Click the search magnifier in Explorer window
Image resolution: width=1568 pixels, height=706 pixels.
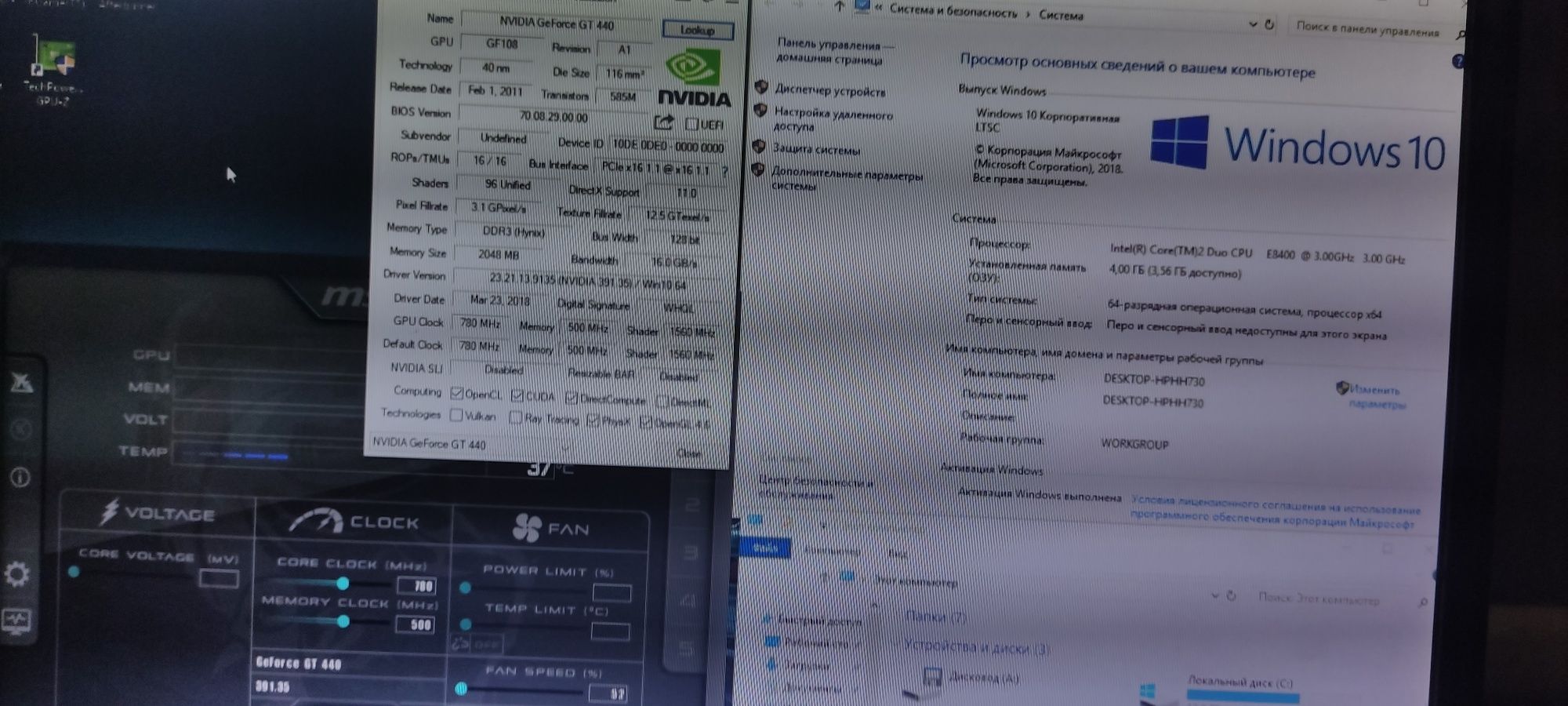click(1423, 602)
